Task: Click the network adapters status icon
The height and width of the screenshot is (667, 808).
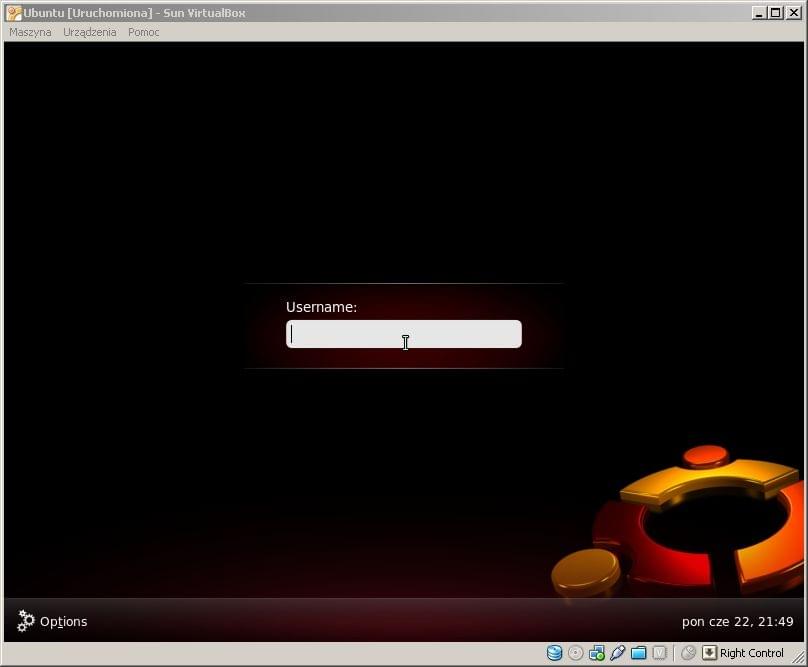Action: 597,653
